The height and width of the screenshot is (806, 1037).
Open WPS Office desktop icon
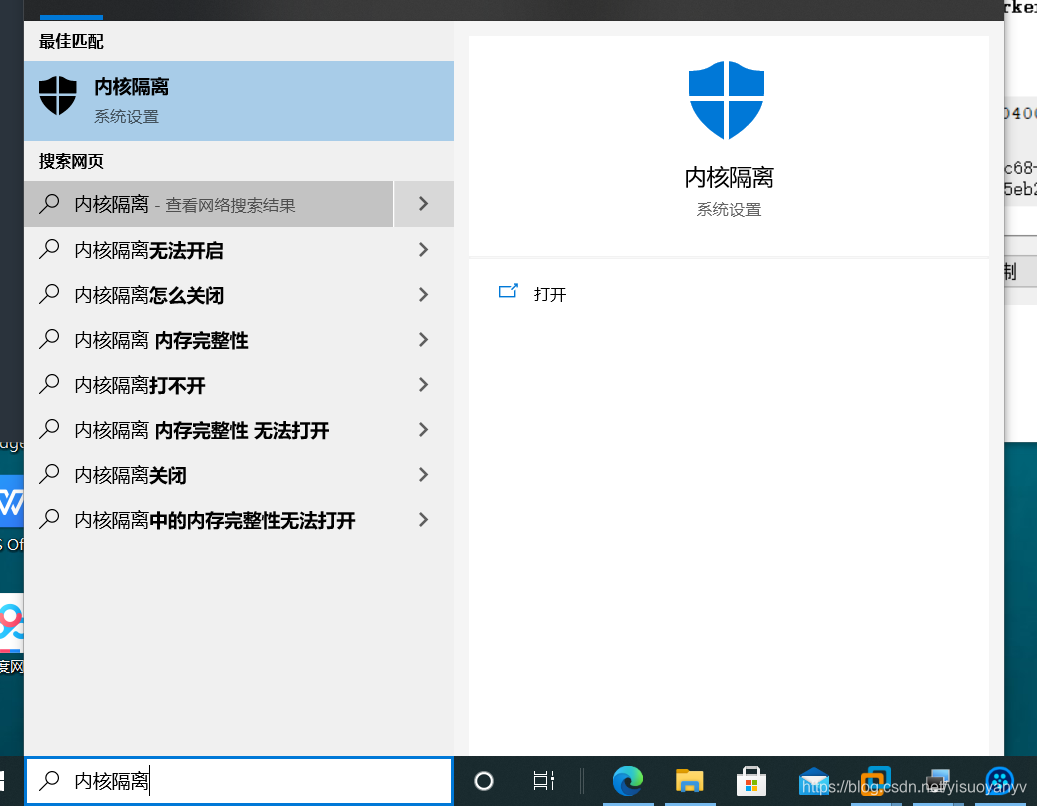(11, 501)
